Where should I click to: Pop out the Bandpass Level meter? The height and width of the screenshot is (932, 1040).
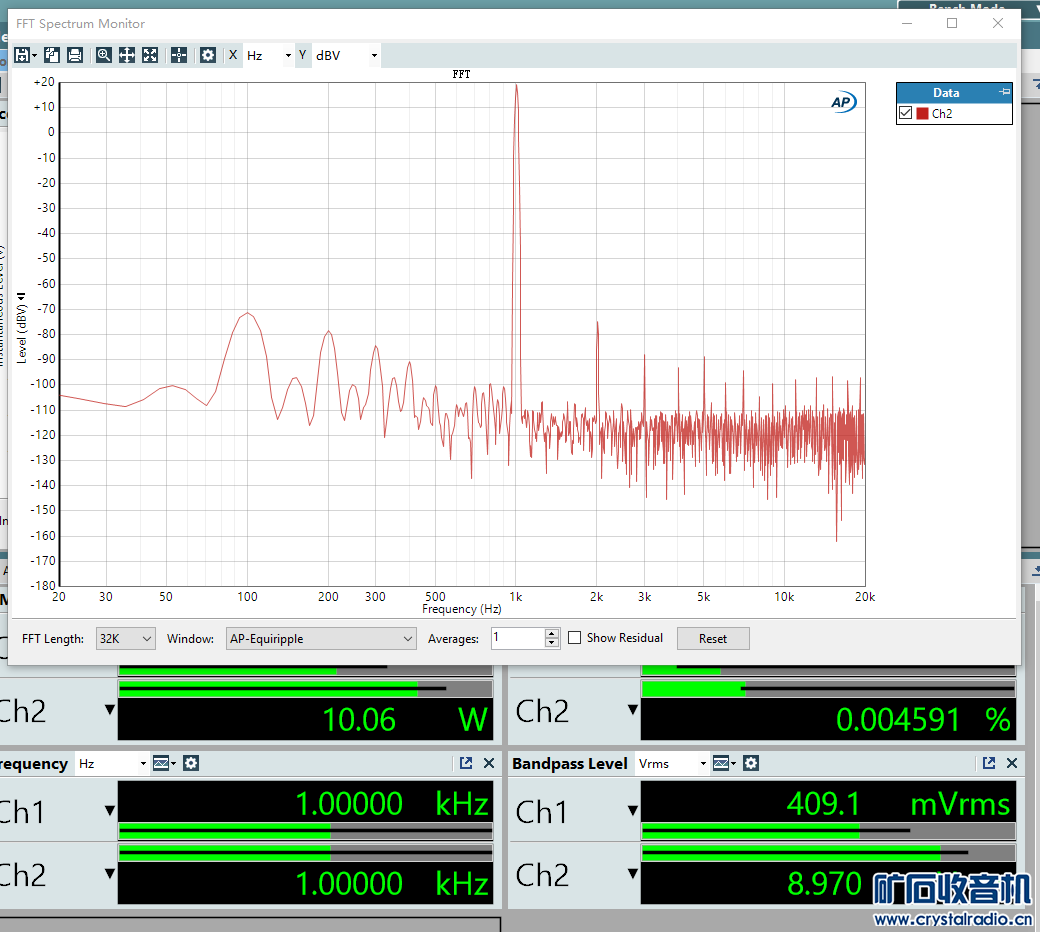point(988,763)
